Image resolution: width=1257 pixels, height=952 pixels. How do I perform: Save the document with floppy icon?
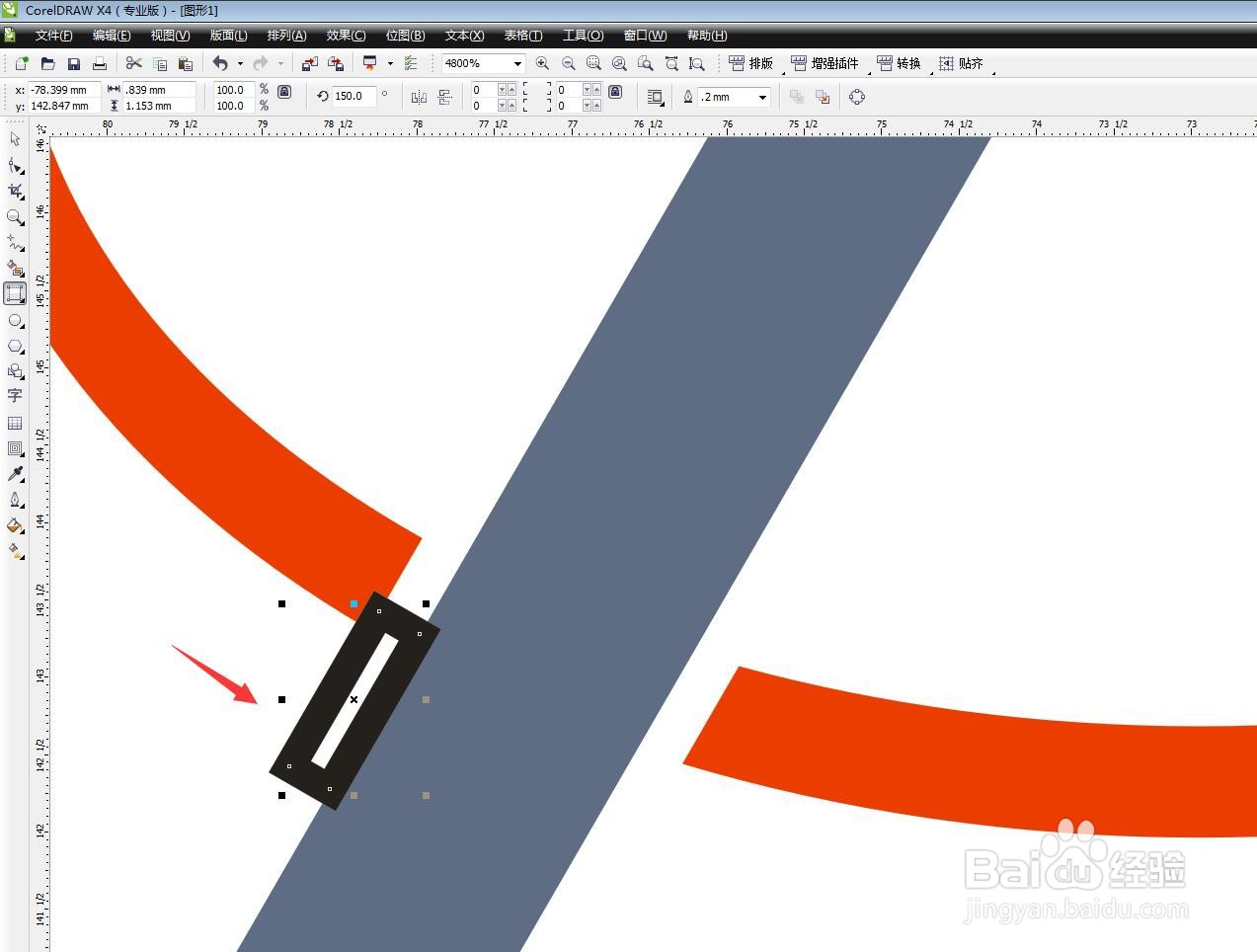(73, 63)
